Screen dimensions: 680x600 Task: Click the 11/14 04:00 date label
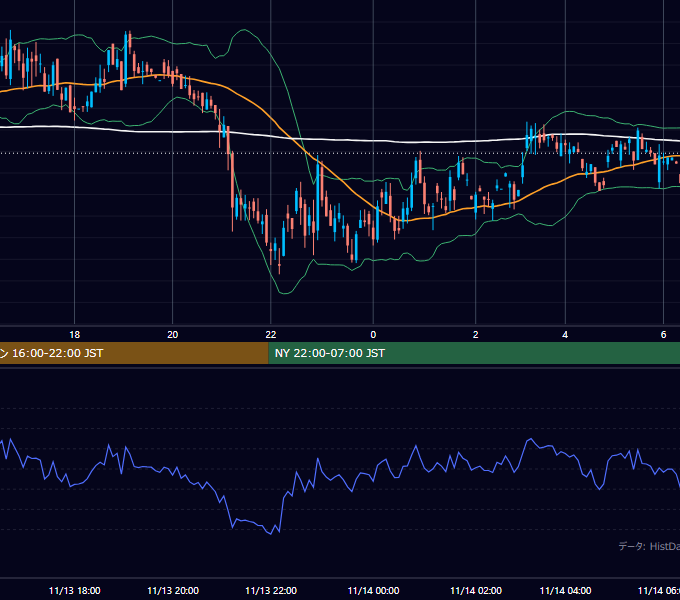[565, 590]
